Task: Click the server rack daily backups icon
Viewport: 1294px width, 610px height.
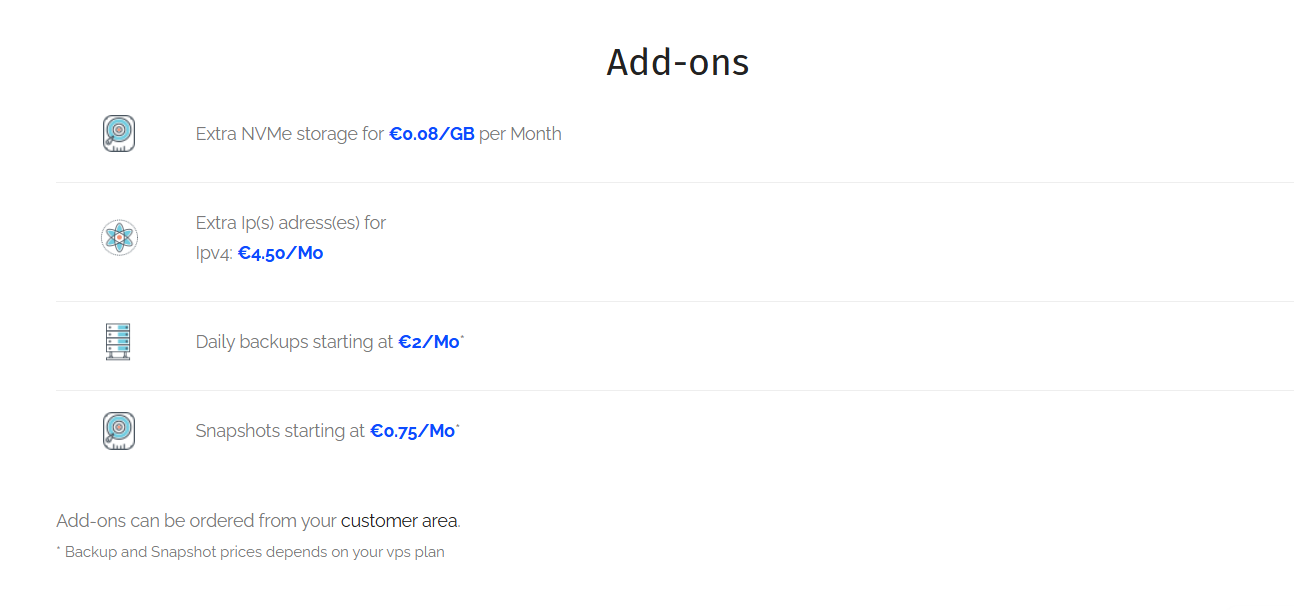Action: 118,342
